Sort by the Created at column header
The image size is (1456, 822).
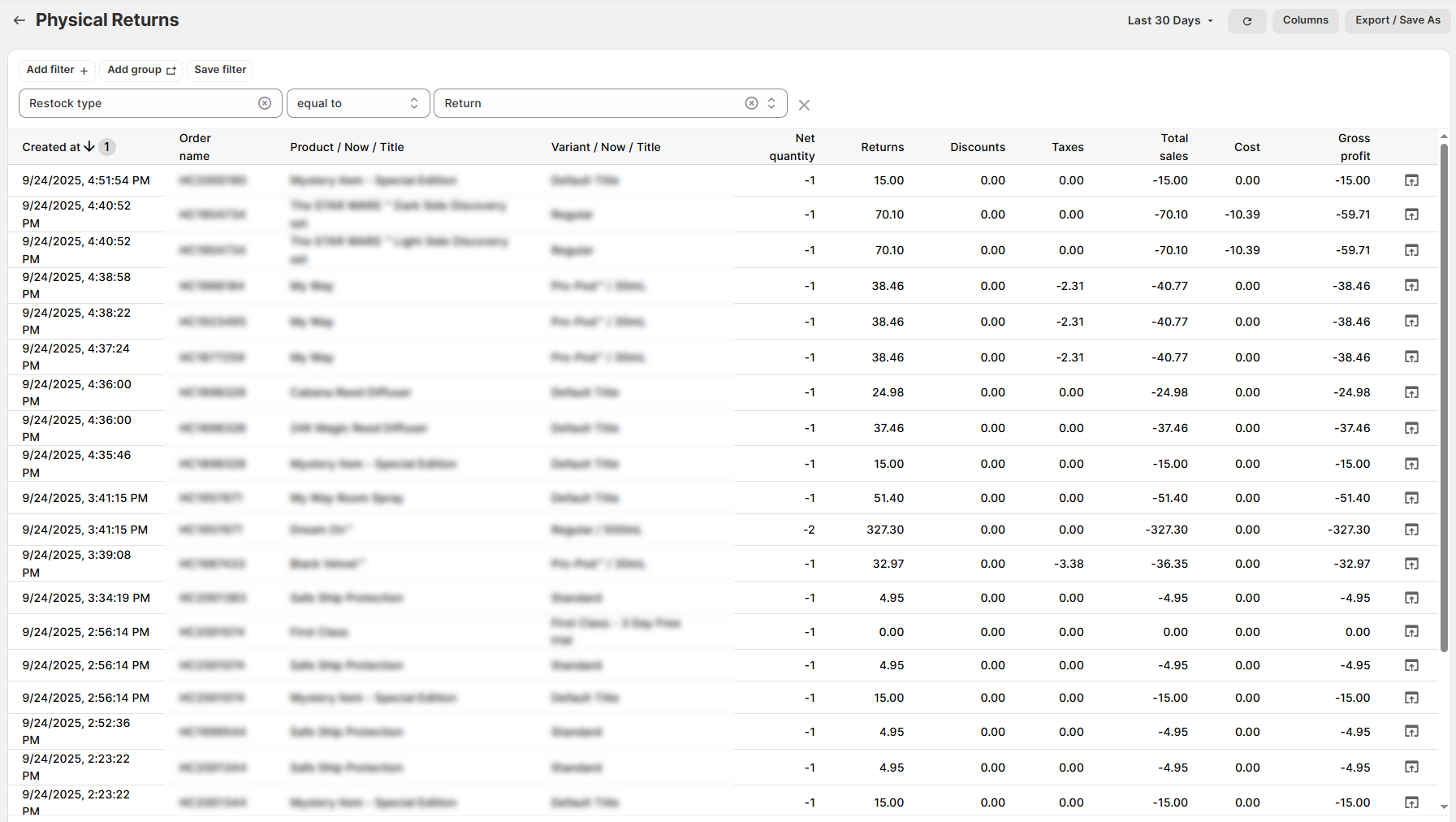click(52, 147)
